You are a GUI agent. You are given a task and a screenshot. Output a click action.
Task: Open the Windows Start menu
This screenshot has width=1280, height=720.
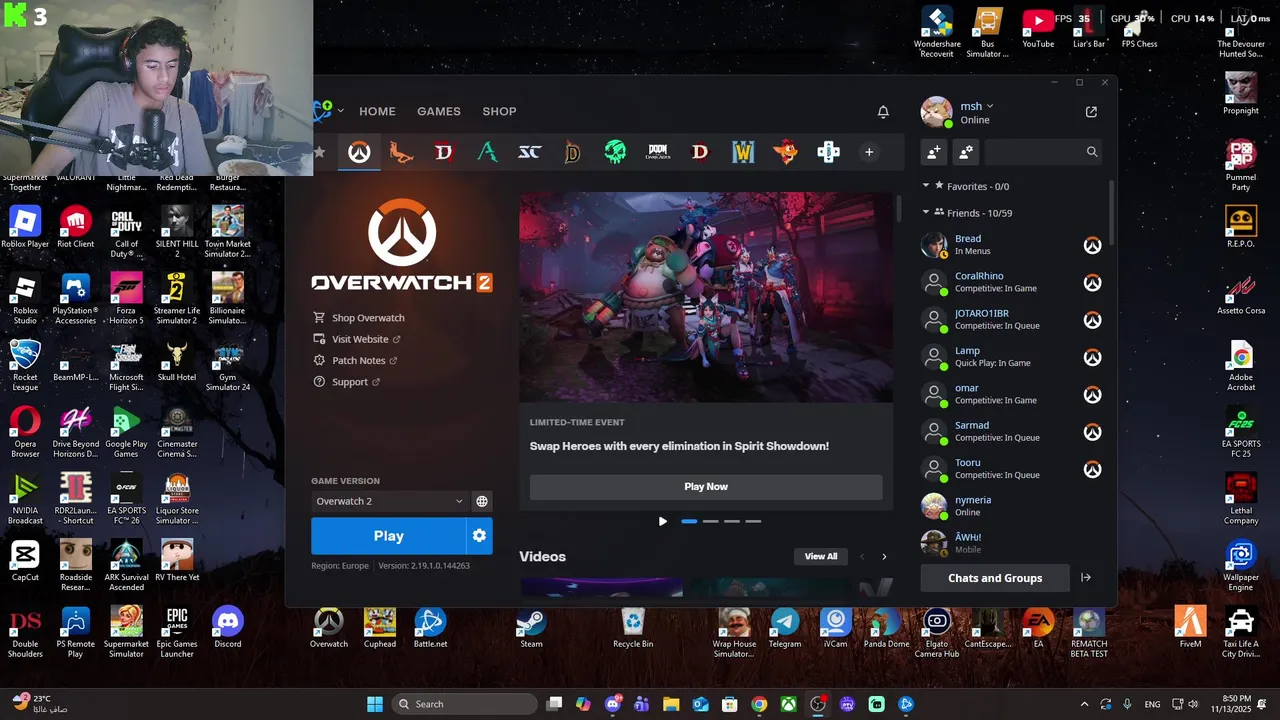[375, 704]
